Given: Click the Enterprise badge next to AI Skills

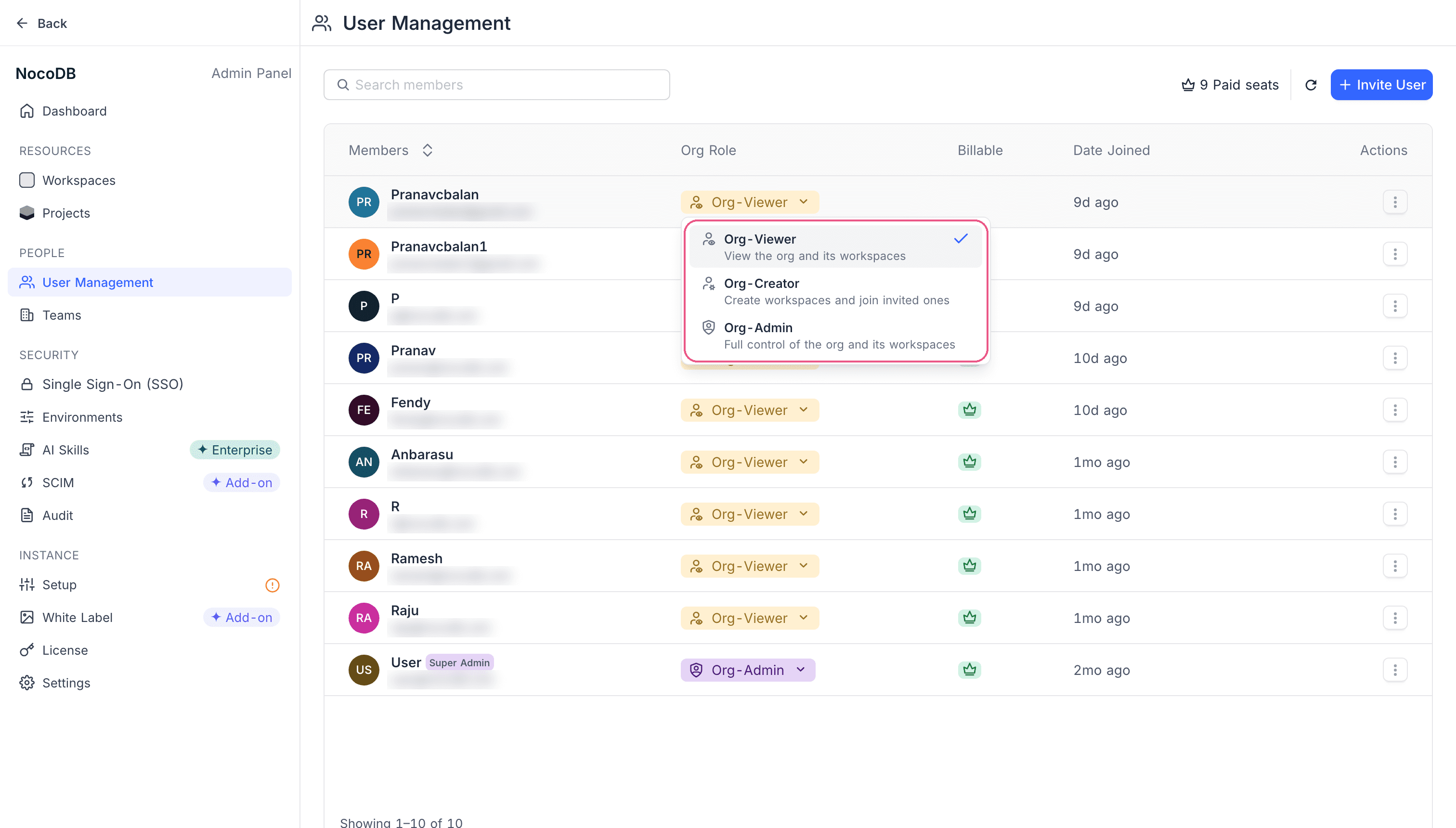Looking at the screenshot, I should pyautogui.click(x=235, y=450).
